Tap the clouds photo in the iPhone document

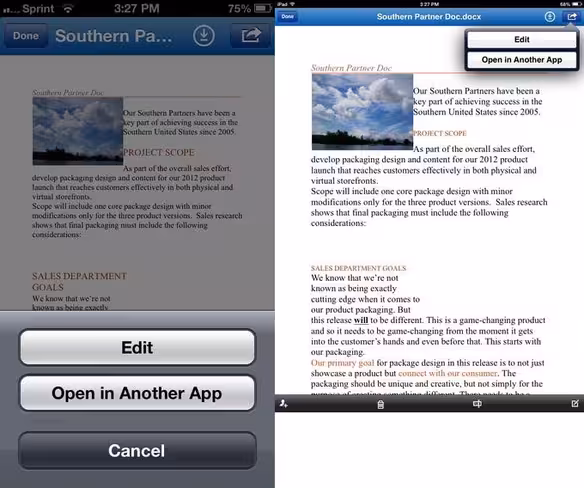[x=78, y=131]
